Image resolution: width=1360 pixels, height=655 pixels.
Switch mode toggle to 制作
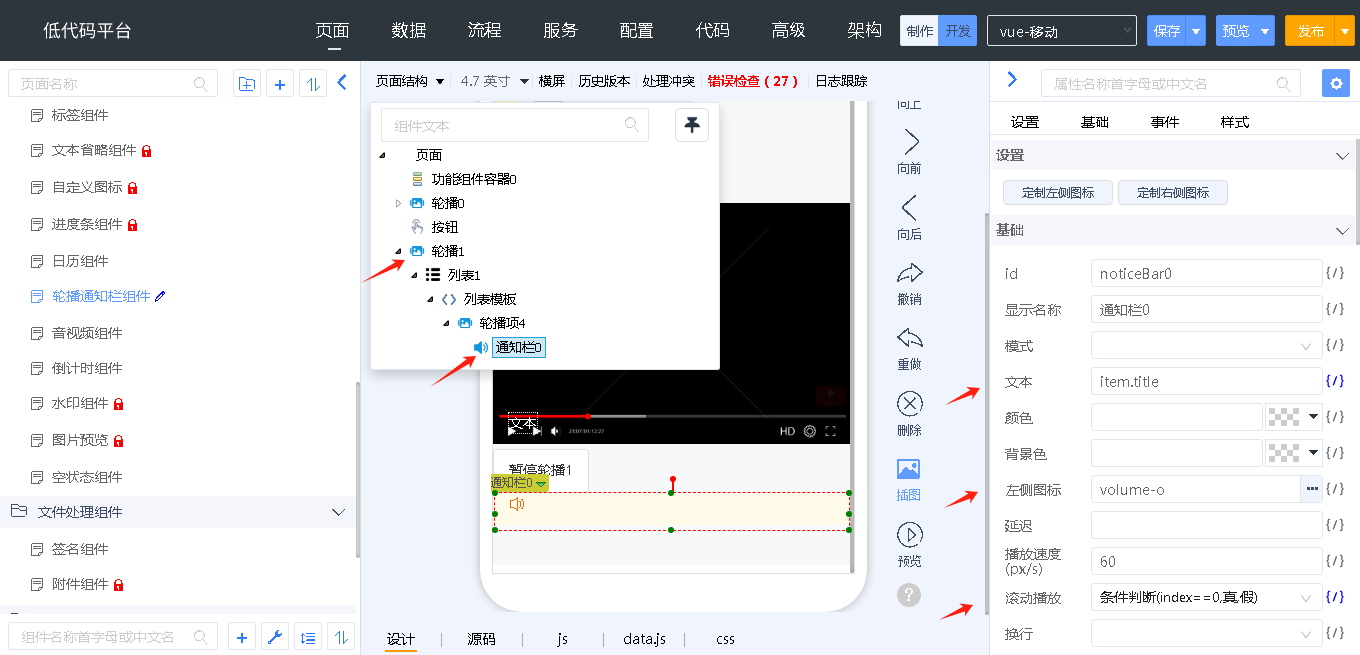919,31
